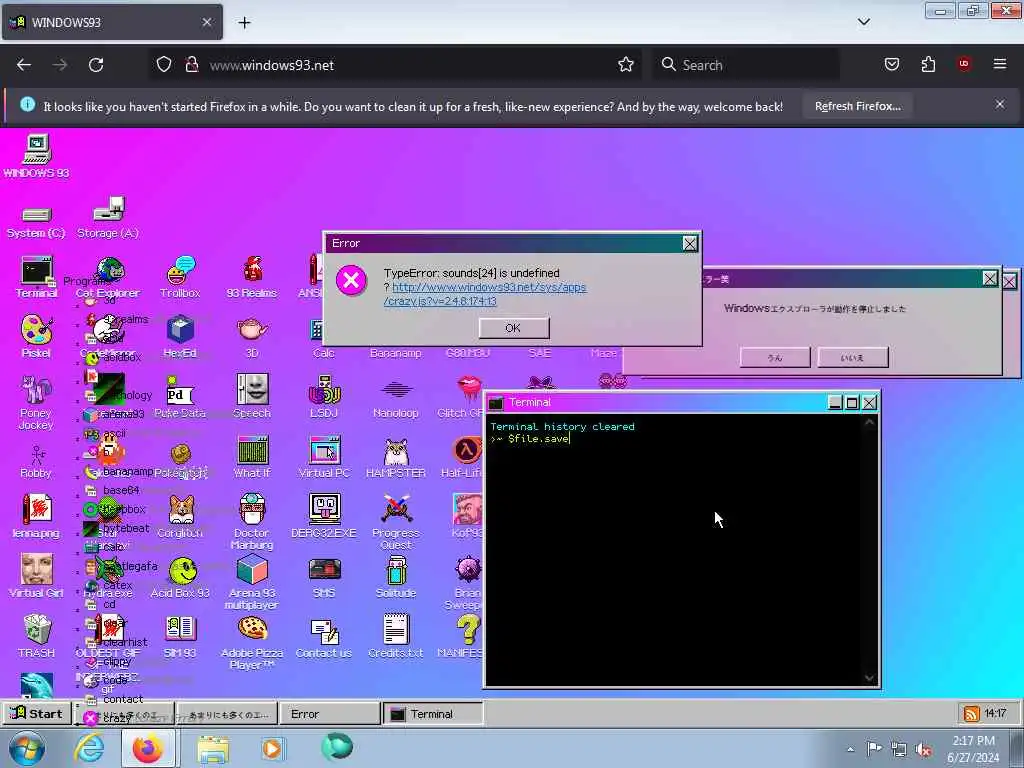Image resolution: width=1024 pixels, height=768 pixels.
Task: Open the Trollbox chat icon
Action: click(x=180, y=276)
